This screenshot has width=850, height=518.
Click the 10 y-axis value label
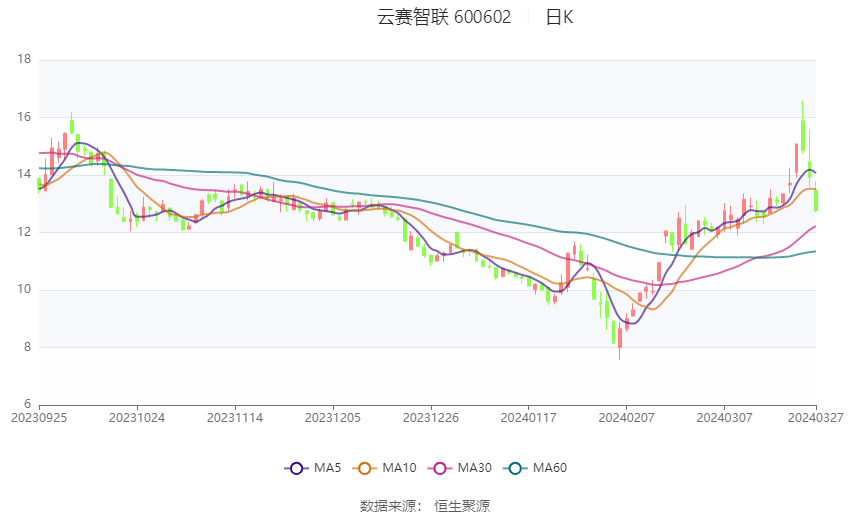click(24, 289)
